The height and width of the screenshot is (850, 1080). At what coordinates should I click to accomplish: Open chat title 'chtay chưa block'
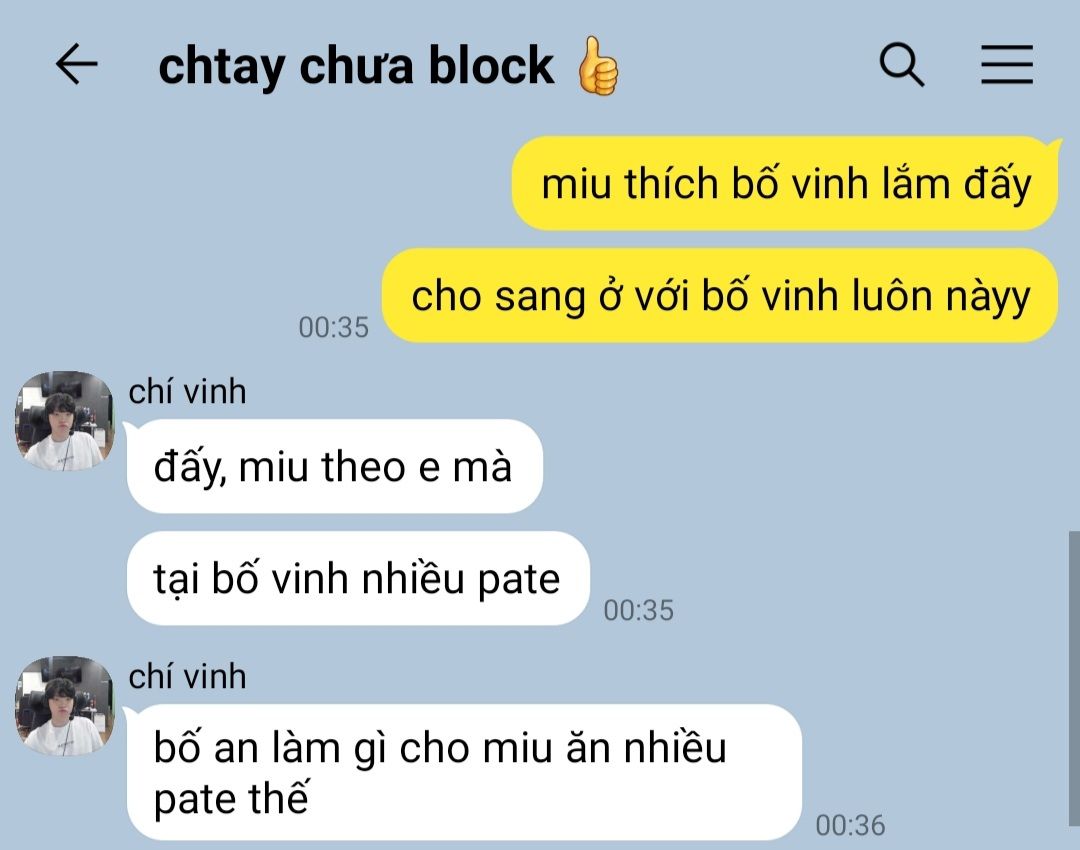(x=356, y=66)
